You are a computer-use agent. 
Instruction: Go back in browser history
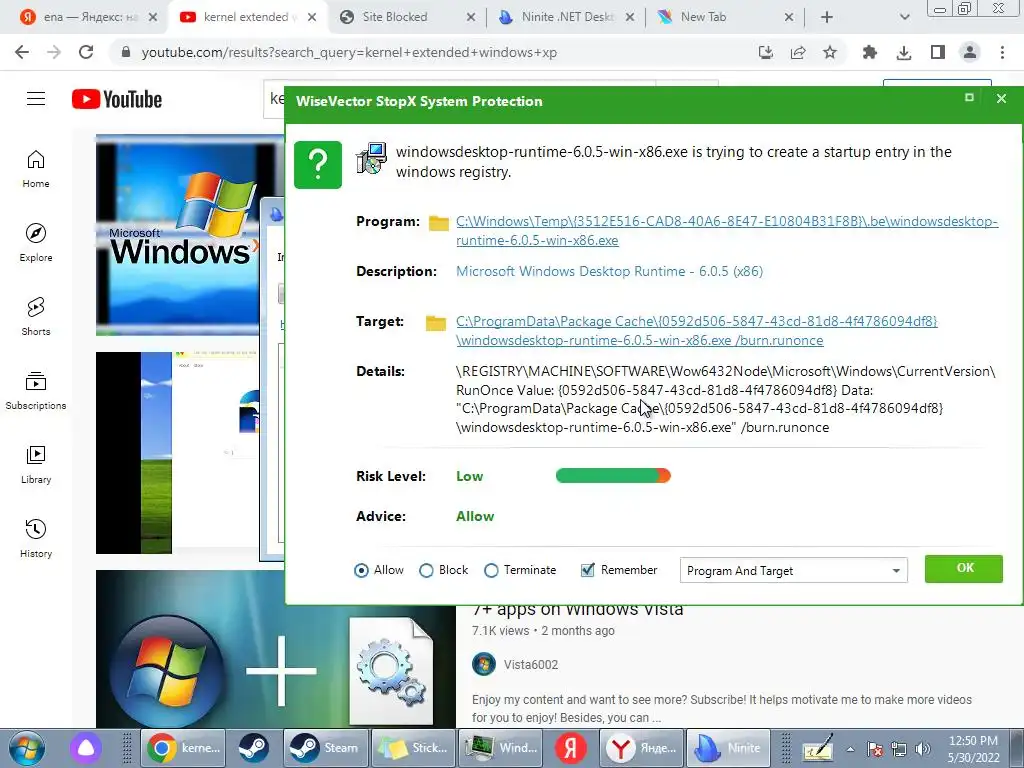point(22,52)
